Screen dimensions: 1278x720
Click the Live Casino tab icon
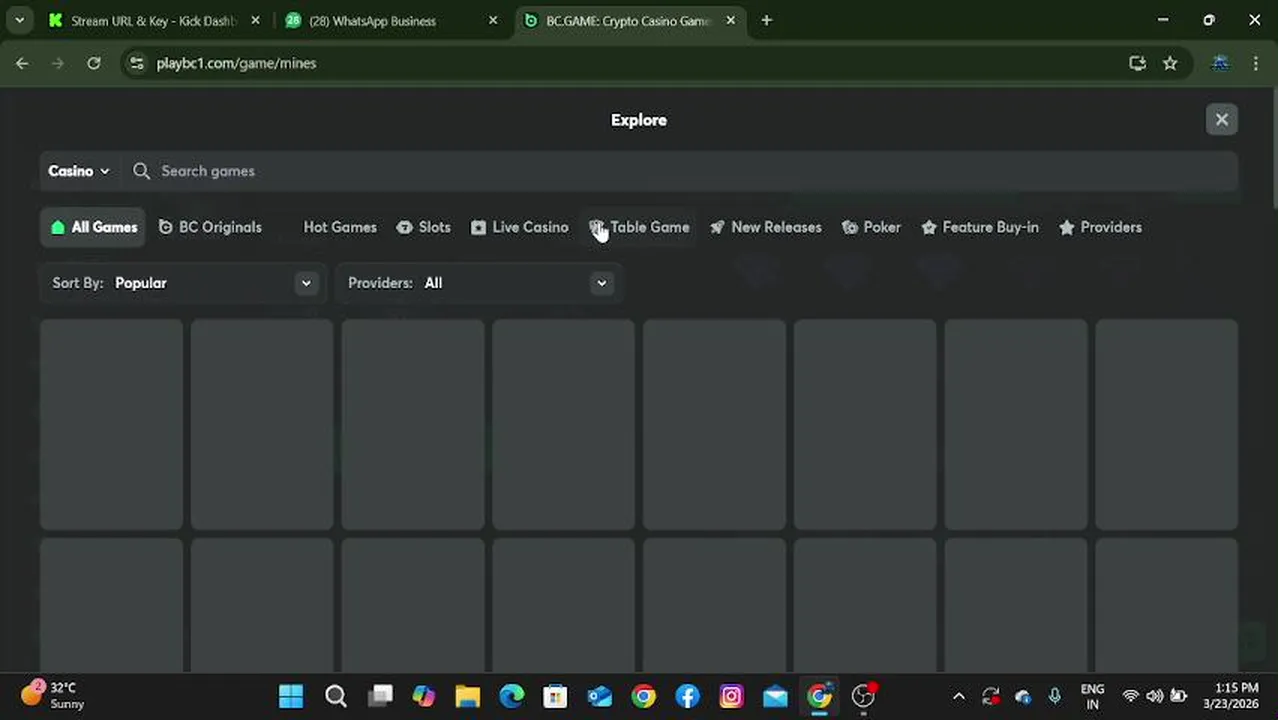(478, 227)
